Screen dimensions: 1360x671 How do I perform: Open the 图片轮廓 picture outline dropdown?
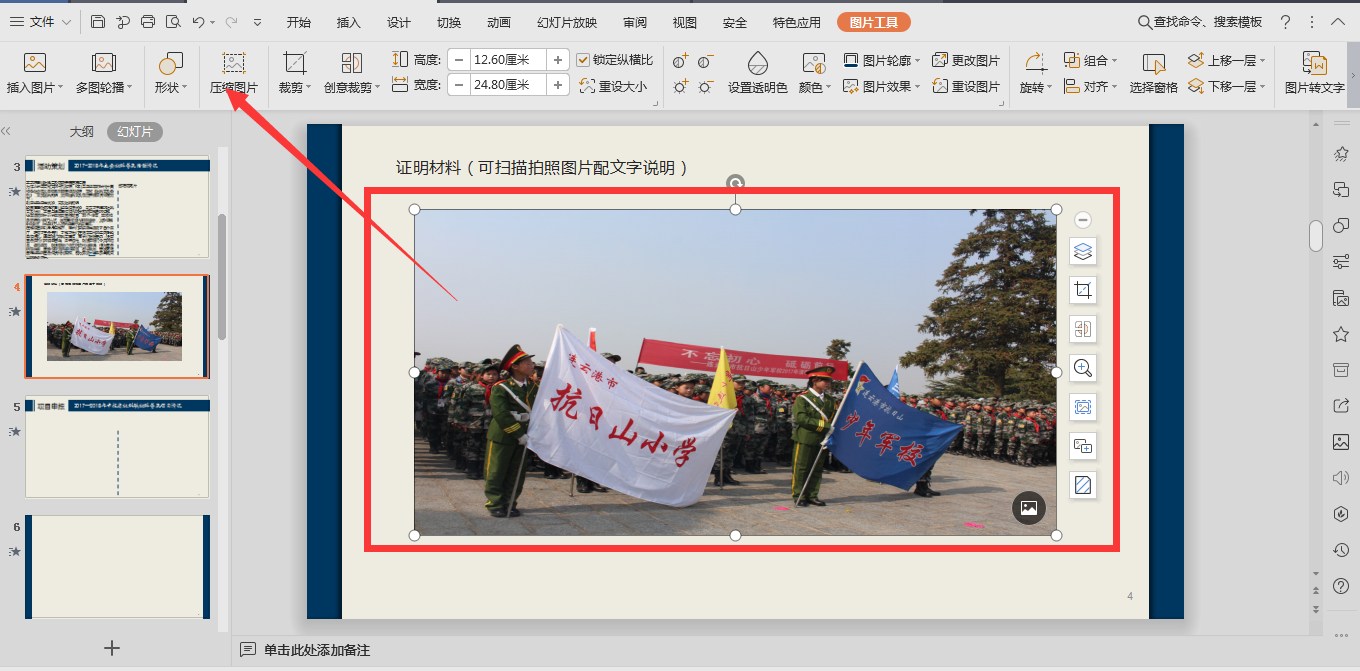click(x=878, y=60)
